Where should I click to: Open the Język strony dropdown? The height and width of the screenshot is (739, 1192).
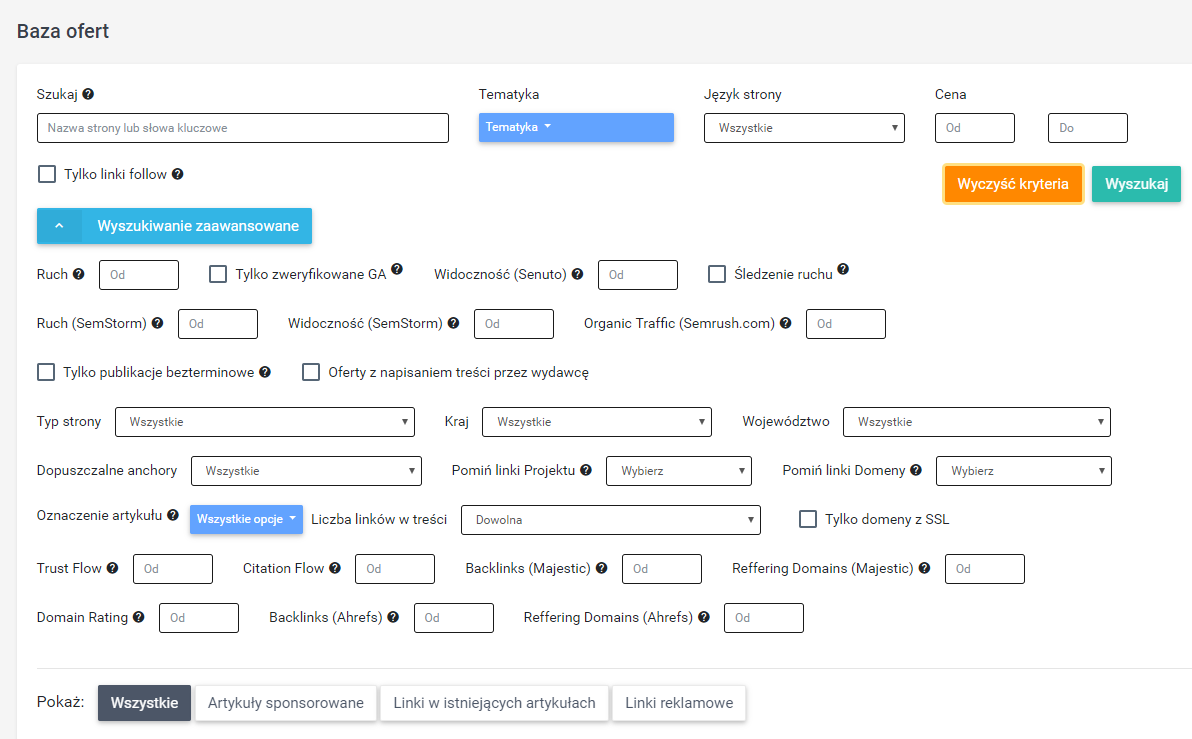coord(804,128)
